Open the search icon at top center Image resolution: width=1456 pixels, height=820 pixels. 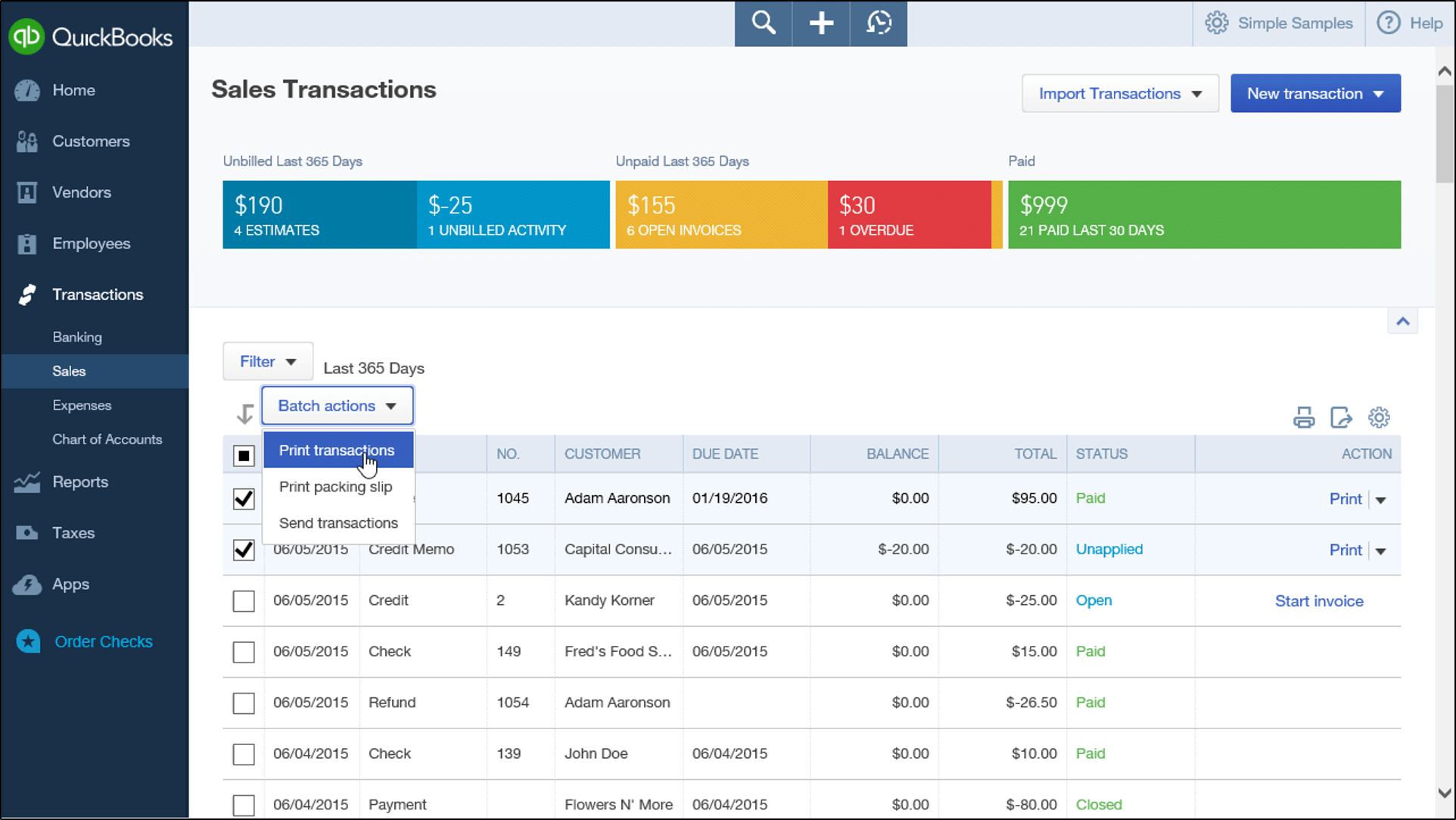tap(763, 23)
